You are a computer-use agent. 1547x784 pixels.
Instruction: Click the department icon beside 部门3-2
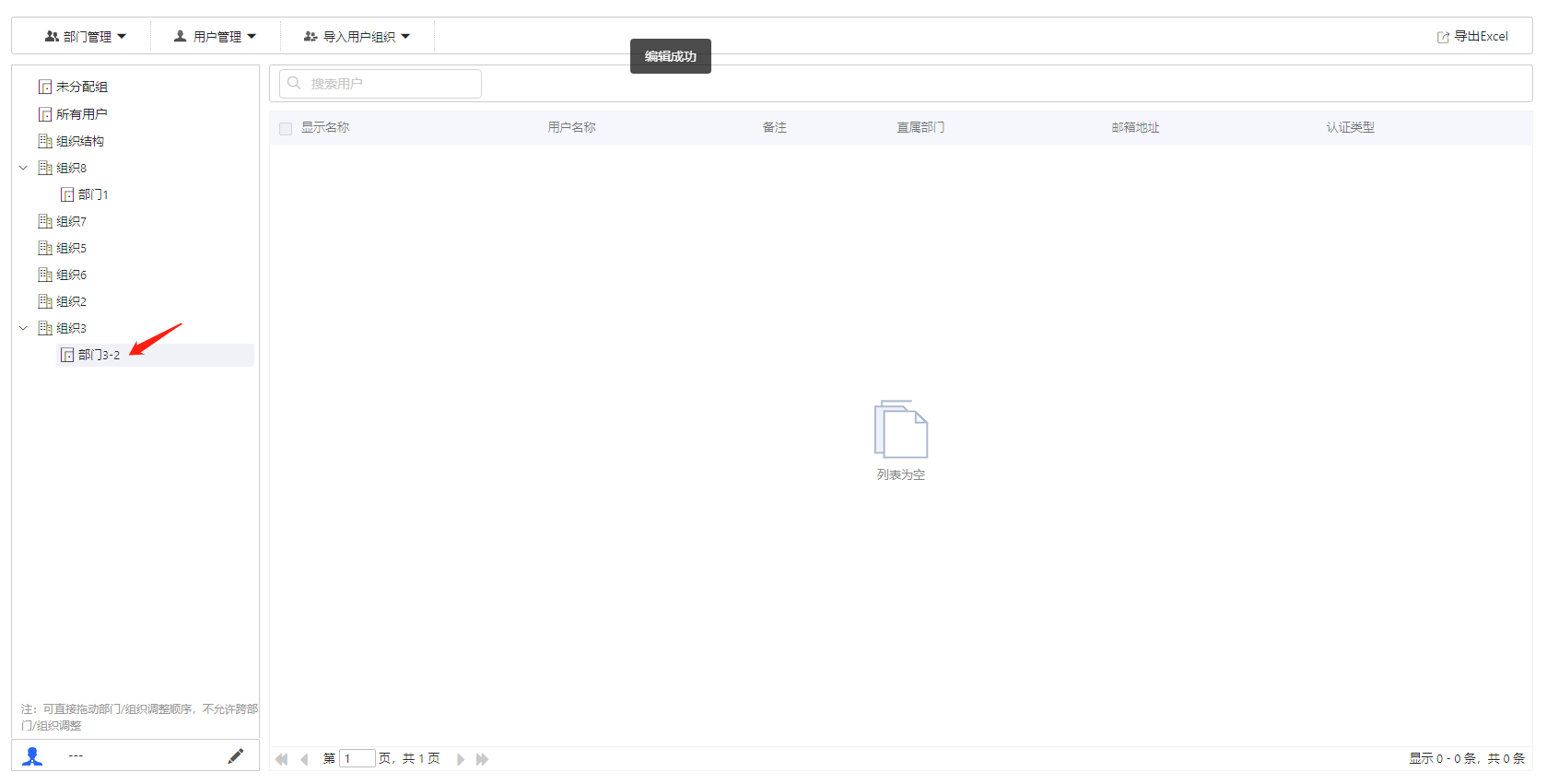tap(67, 355)
